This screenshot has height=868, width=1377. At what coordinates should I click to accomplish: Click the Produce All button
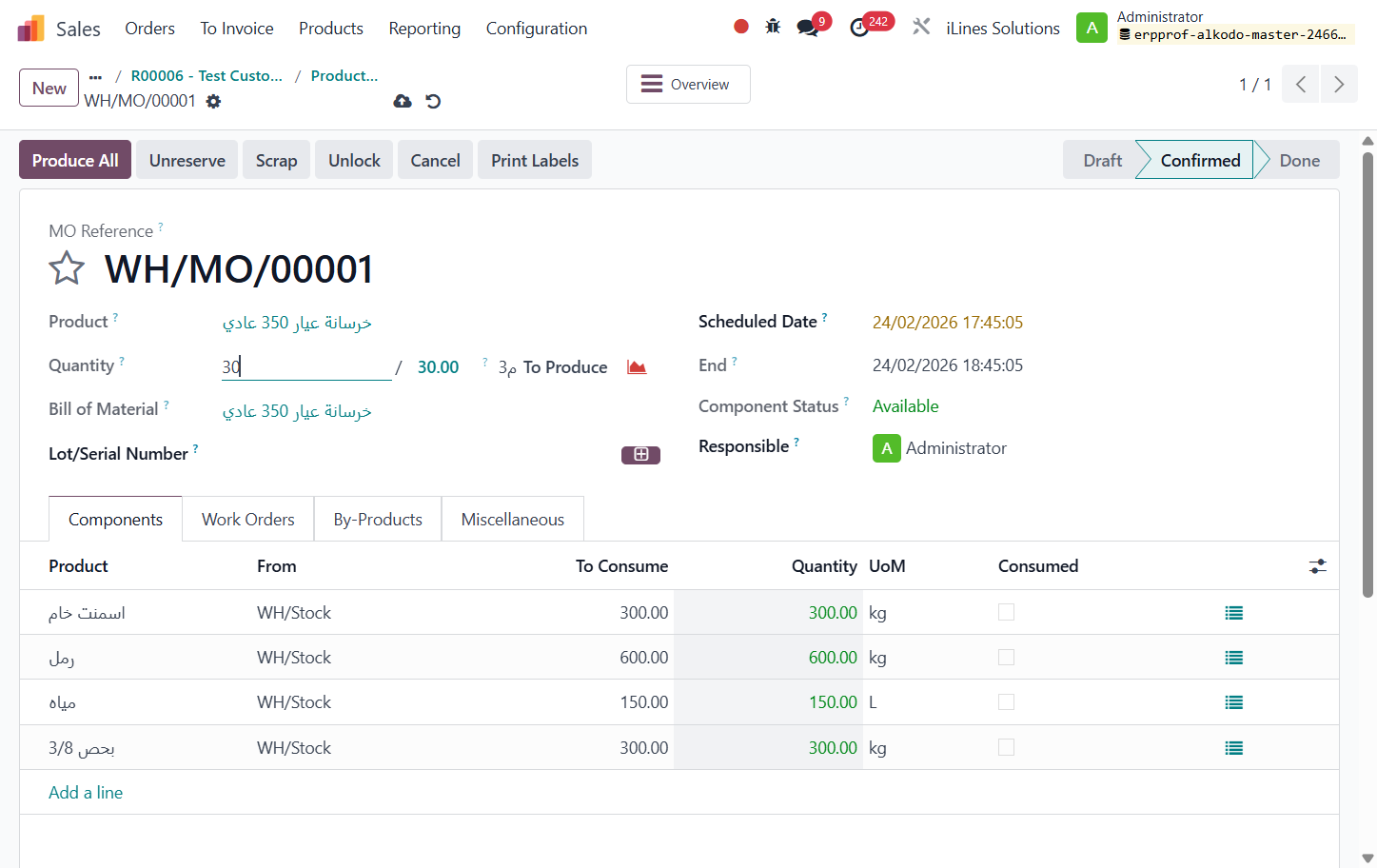coord(75,160)
